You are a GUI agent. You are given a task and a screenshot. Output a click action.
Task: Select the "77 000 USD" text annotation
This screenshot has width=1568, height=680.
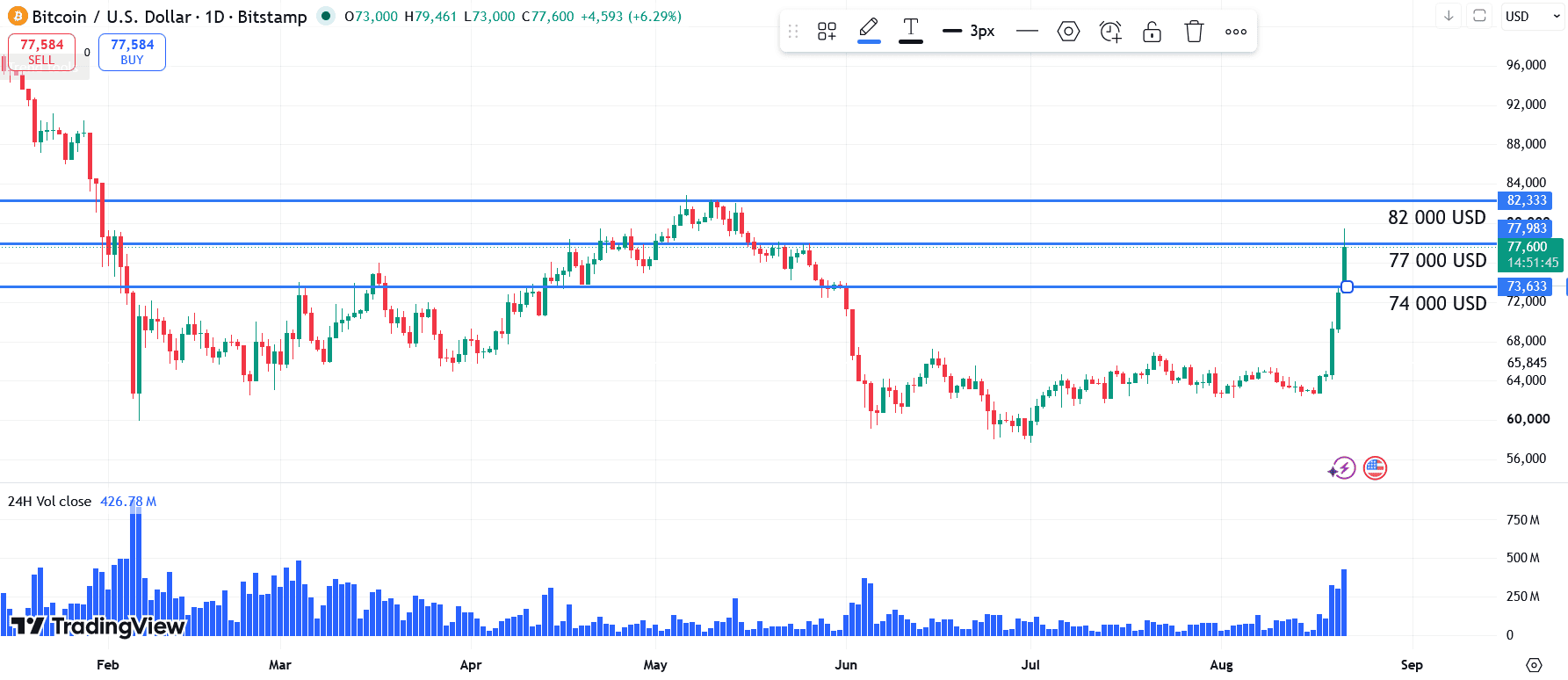(x=1437, y=261)
